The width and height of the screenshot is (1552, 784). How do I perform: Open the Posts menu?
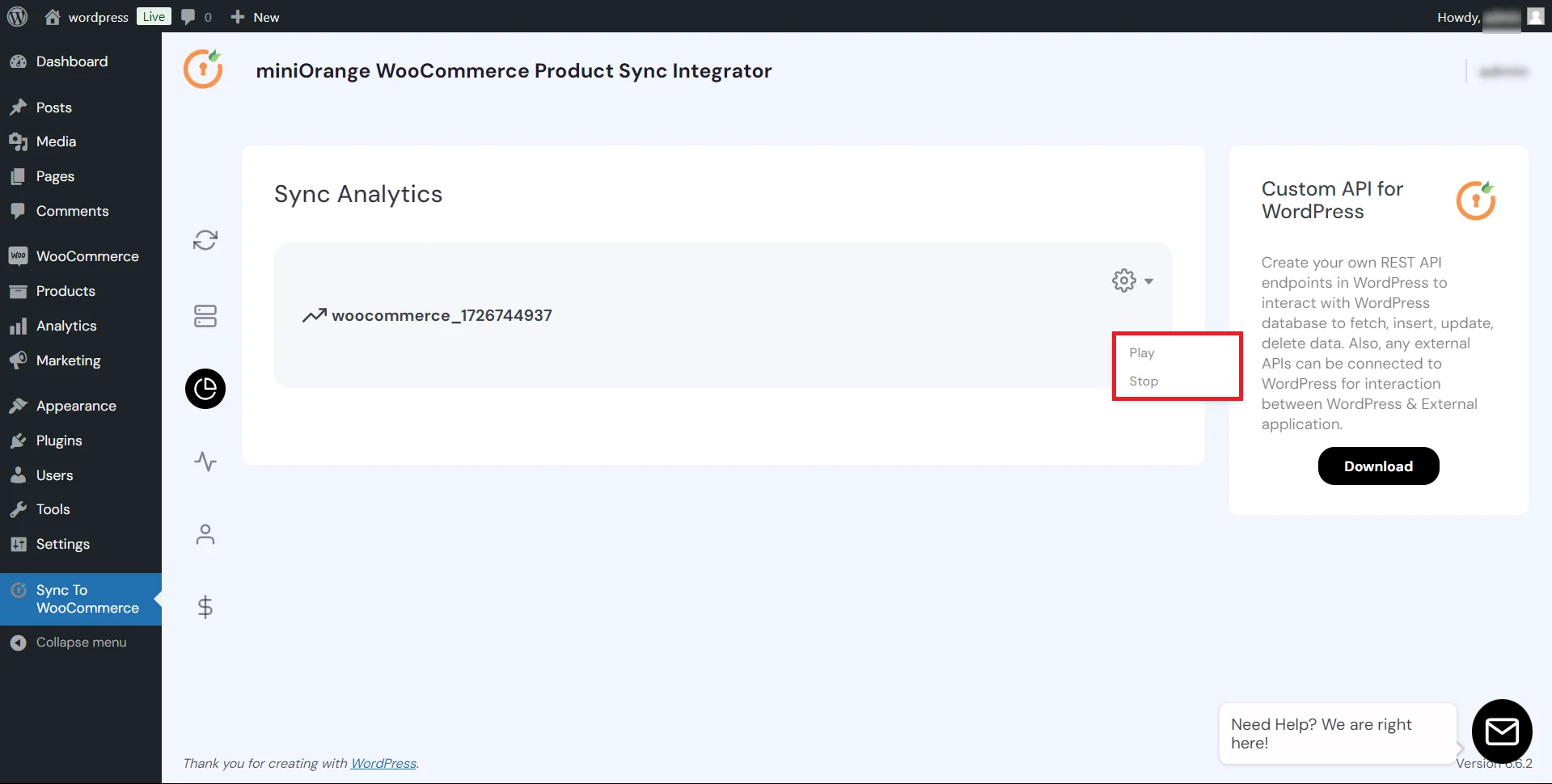(81, 107)
